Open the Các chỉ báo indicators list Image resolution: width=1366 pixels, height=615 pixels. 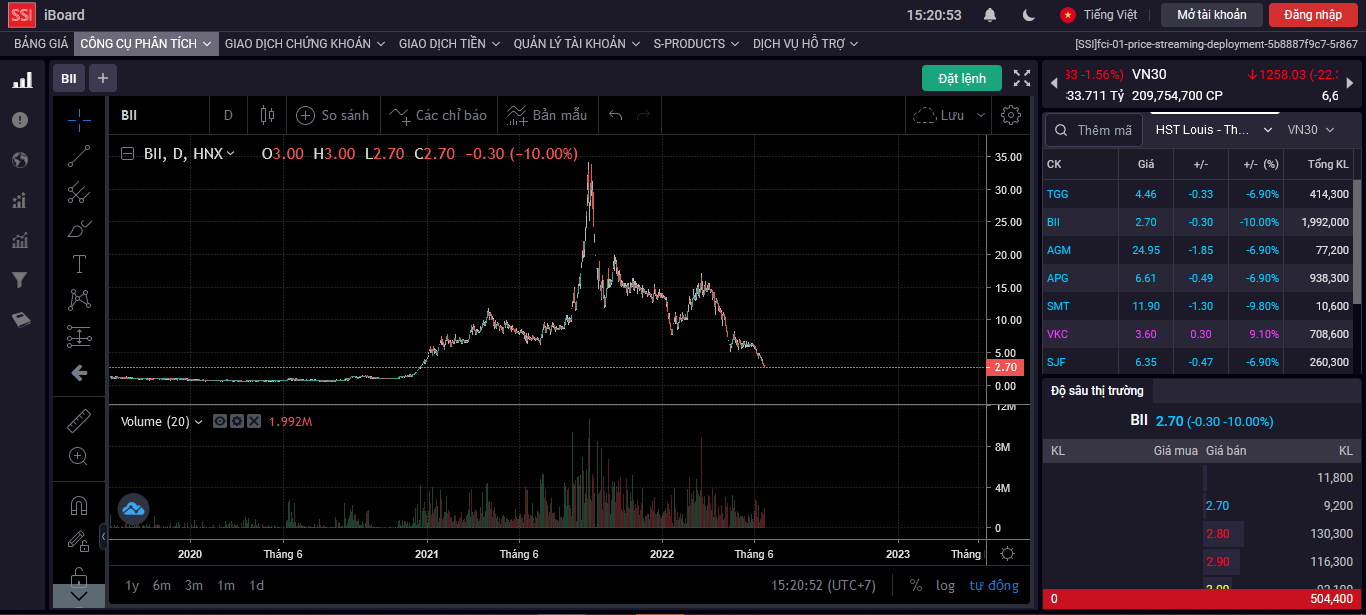[439, 115]
